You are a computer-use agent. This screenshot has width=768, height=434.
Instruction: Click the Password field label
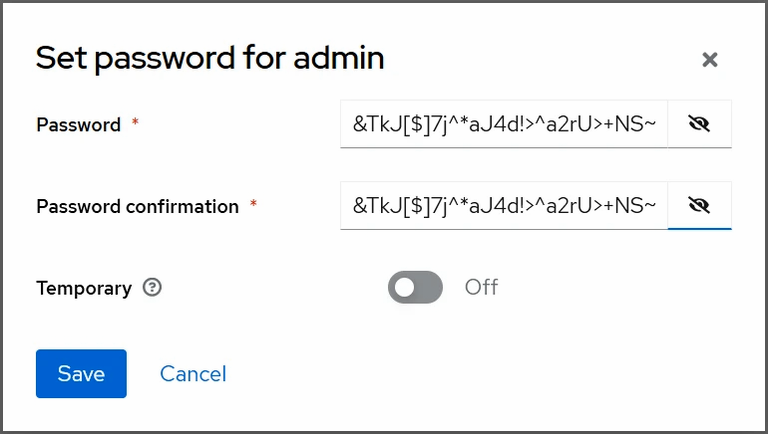point(78,125)
